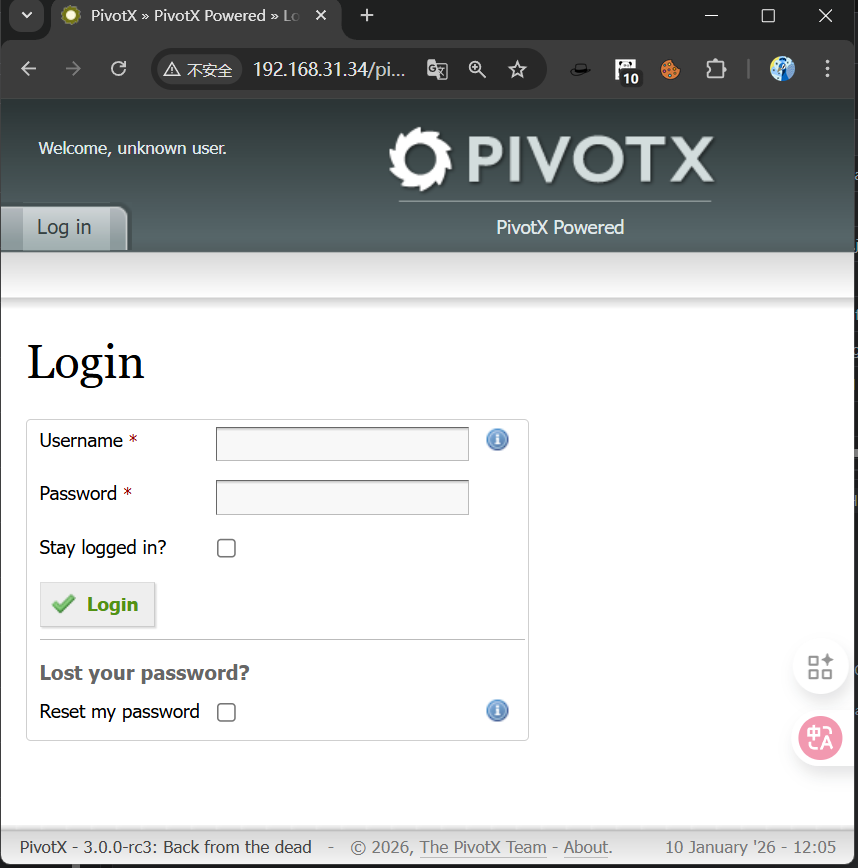Click the PivotX logo in header
This screenshot has width=858, height=868.
click(x=551, y=160)
